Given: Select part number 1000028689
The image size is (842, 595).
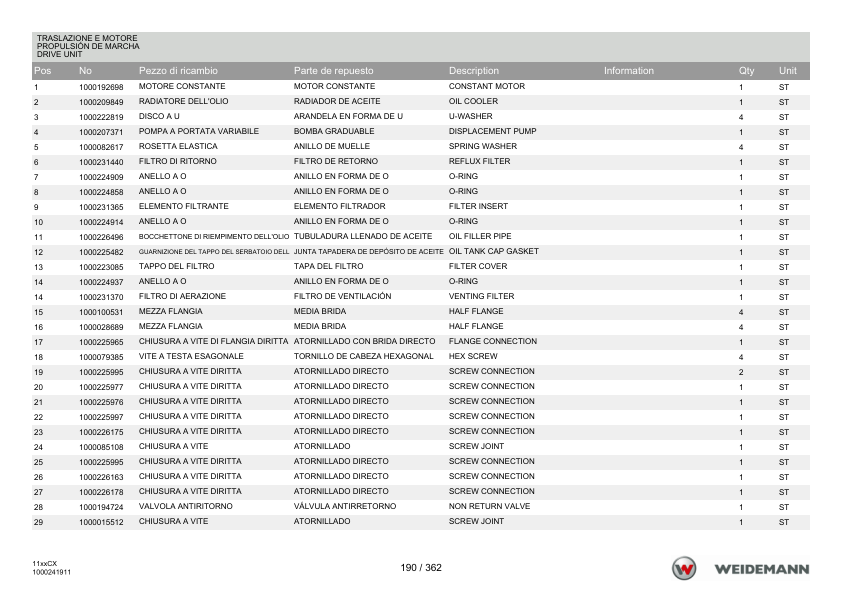Looking at the screenshot, I should click(101, 328).
